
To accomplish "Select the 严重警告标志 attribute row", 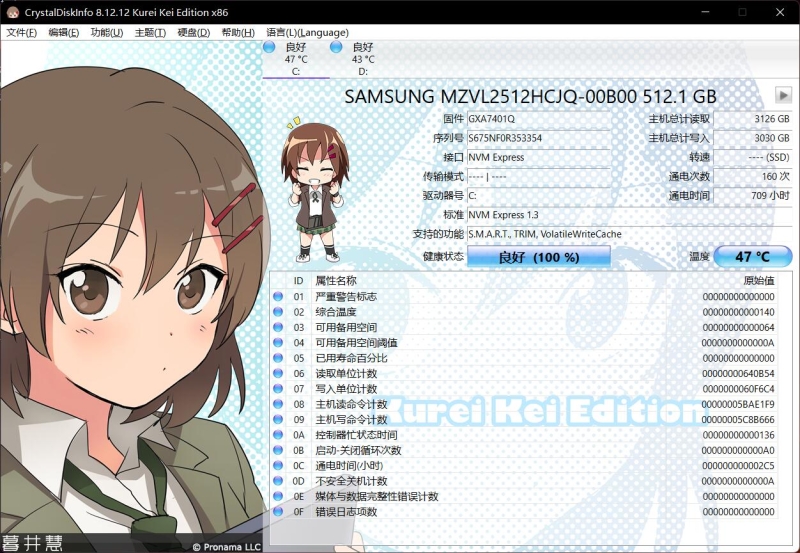I will tap(524, 296).
